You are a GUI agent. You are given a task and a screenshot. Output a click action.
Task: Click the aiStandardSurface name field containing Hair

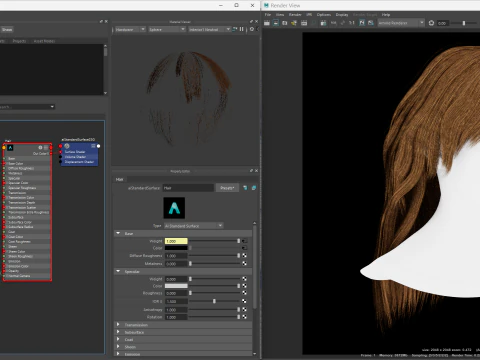(x=188, y=188)
